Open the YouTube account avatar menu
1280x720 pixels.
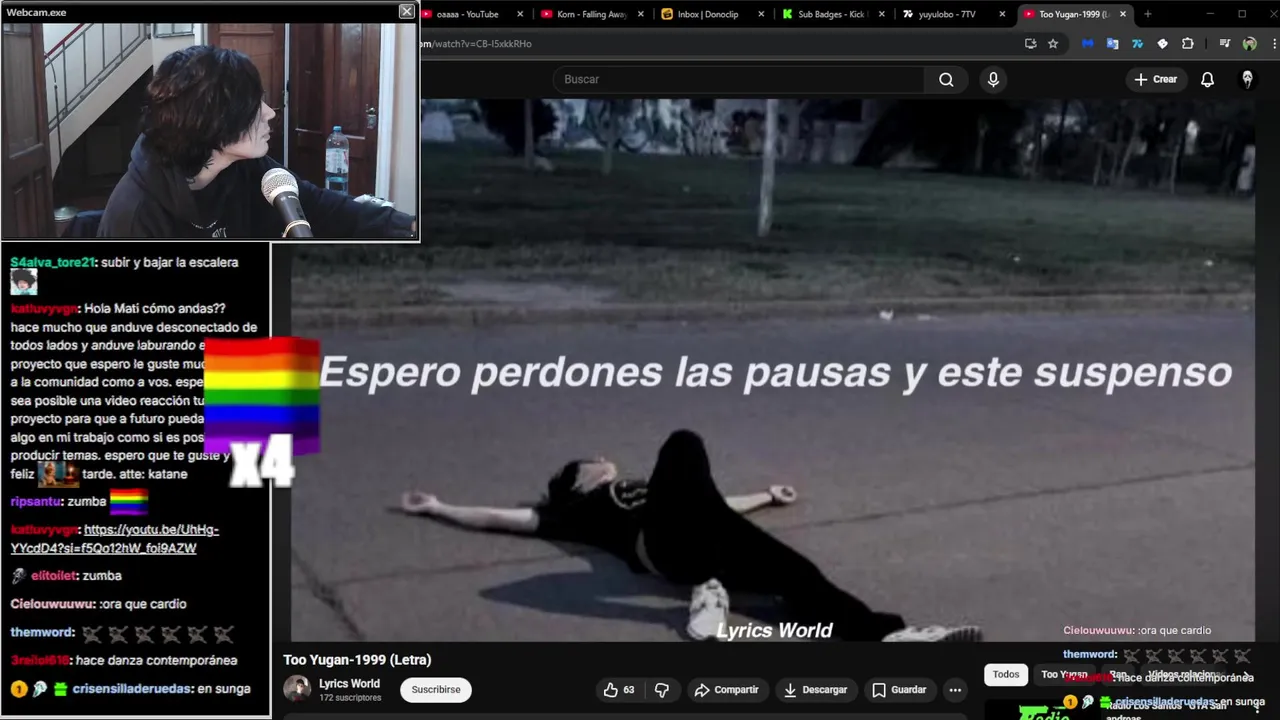(x=1247, y=79)
